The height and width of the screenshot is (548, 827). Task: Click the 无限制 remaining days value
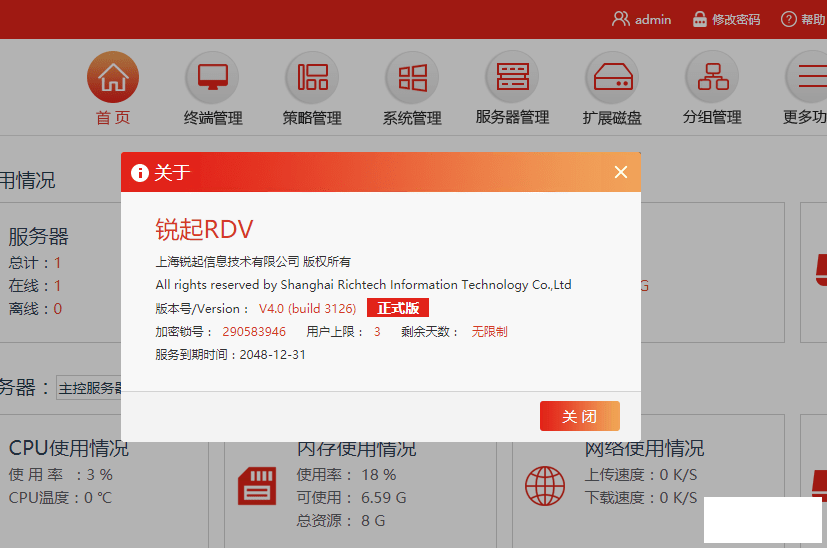click(489, 332)
